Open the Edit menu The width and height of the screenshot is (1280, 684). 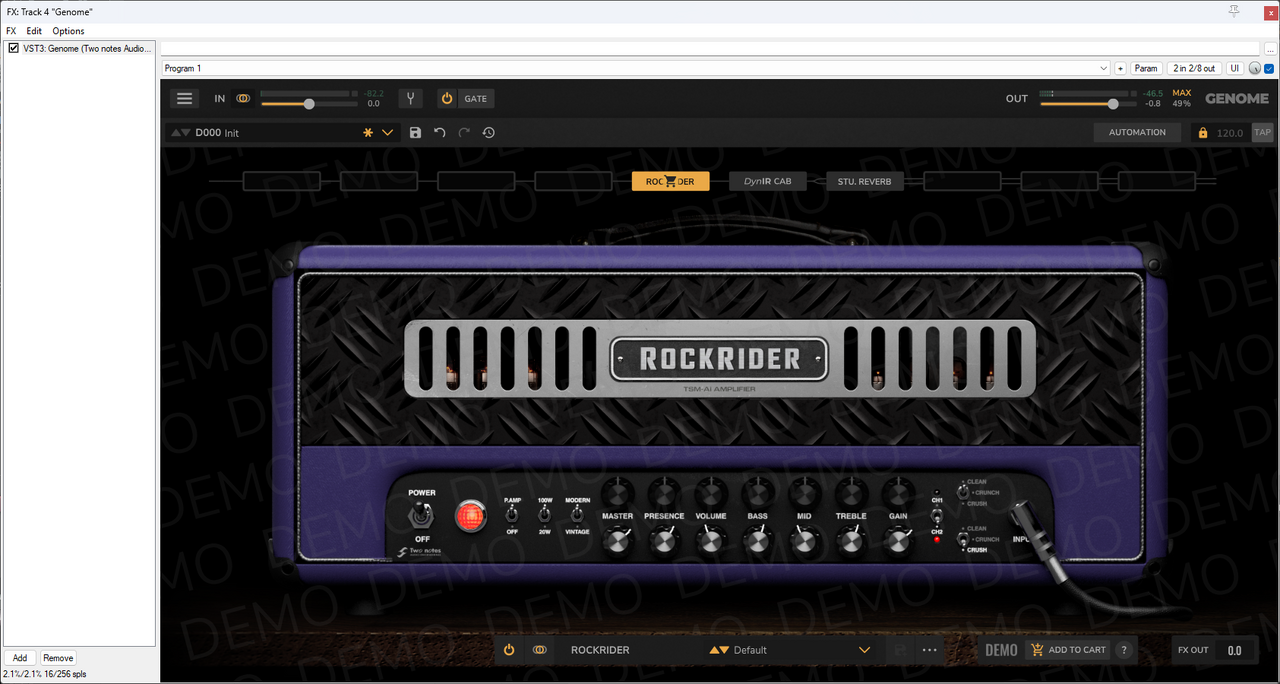click(34, 31)
